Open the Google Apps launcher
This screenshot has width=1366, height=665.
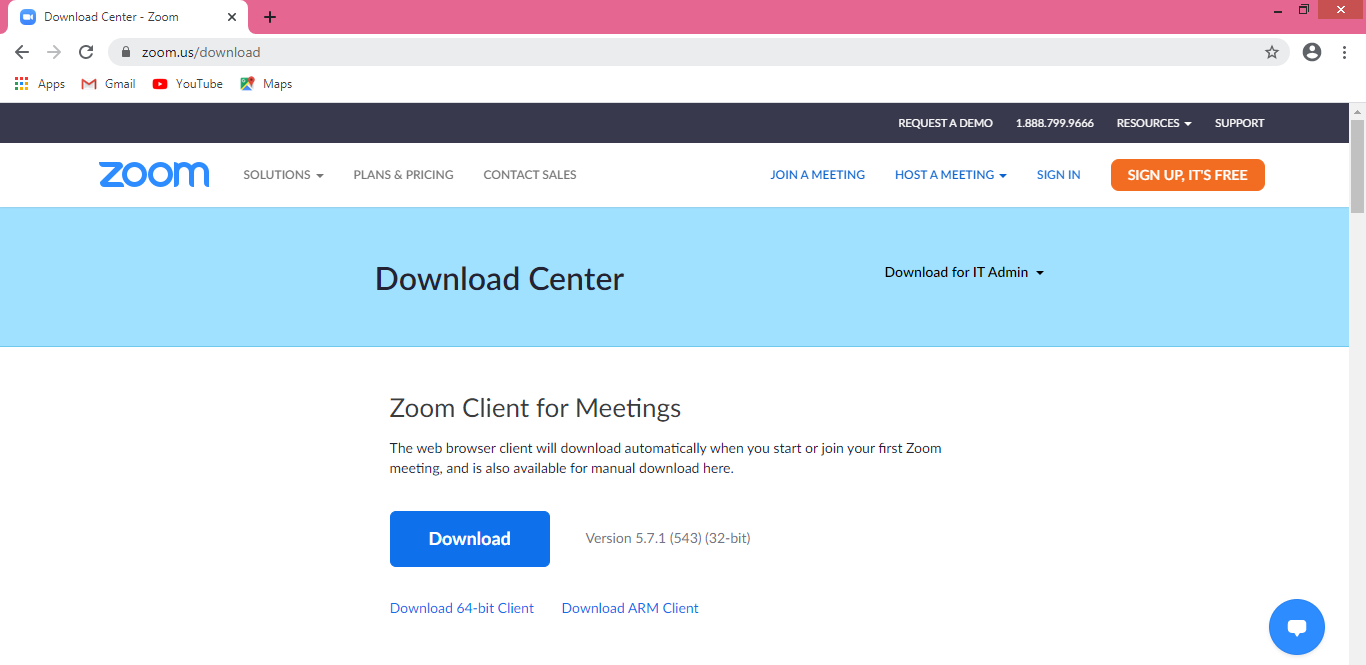21,83
